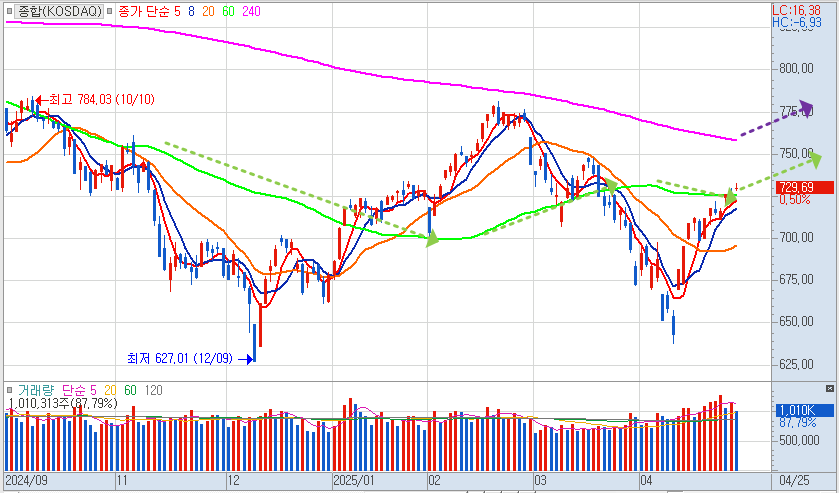Click the HC:-6.93 indicator text
This screenshot has width=839, height=493.
[796, 22]
